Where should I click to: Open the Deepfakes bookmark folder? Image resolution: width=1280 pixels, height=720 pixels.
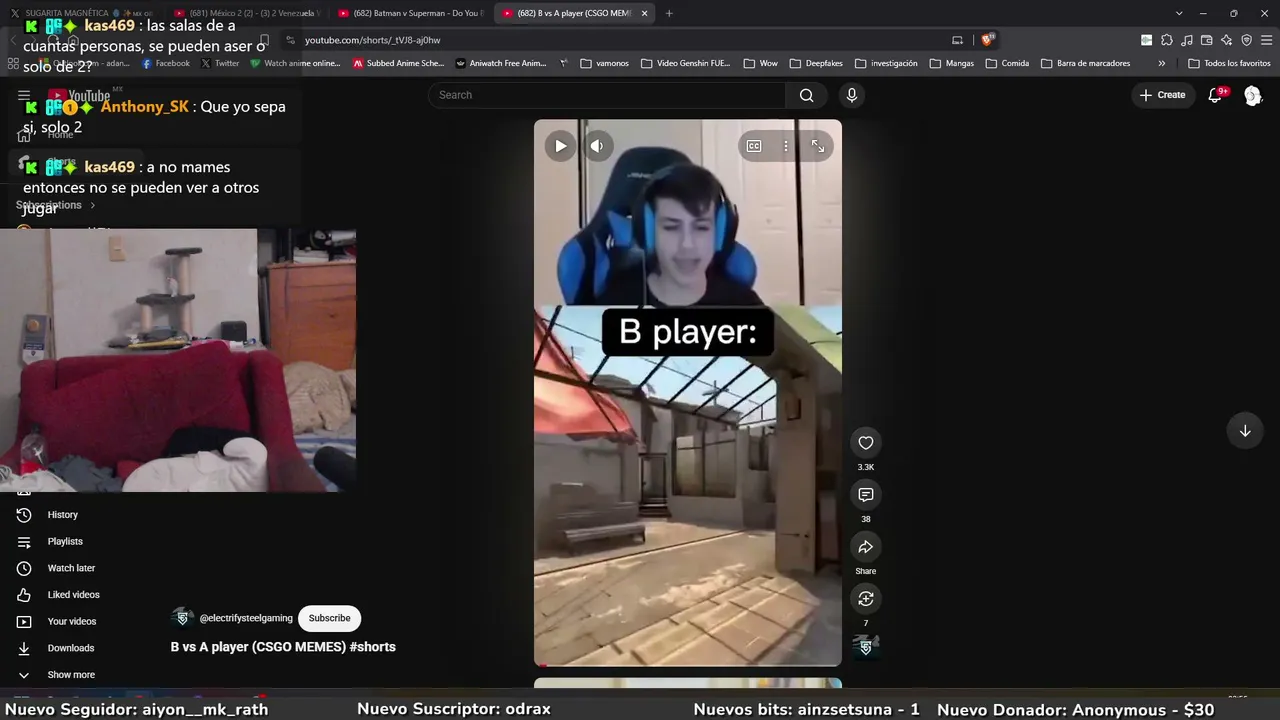click(x=816, y=63)
